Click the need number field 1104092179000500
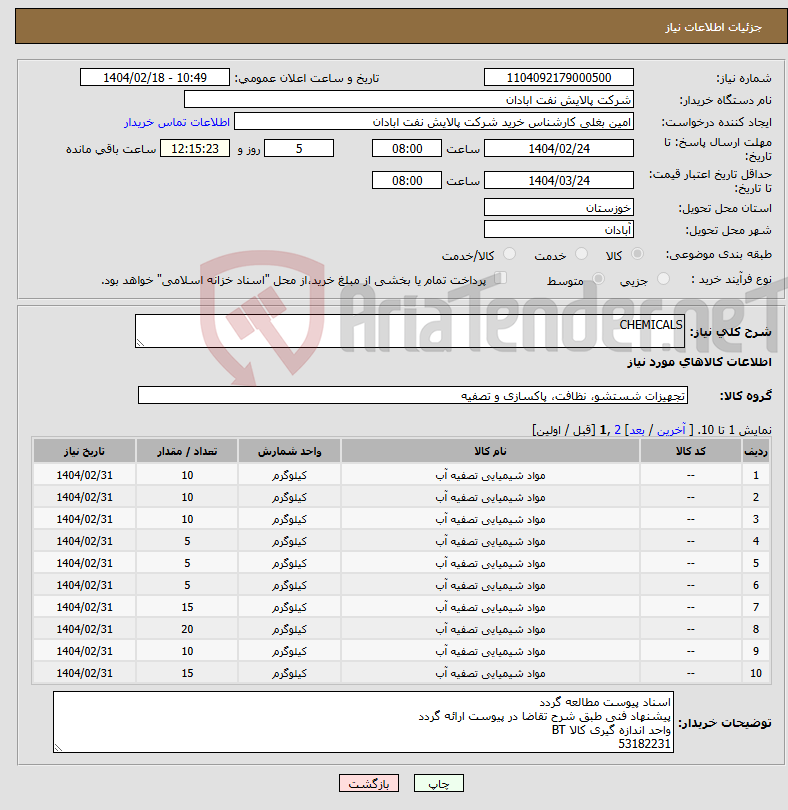 coord(559,77)
